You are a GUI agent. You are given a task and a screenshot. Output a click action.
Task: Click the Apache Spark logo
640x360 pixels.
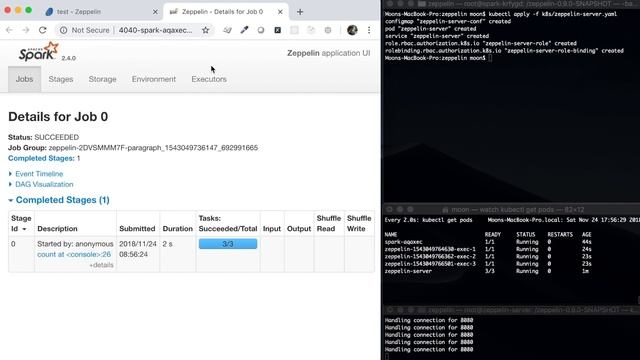pos(39,52)
